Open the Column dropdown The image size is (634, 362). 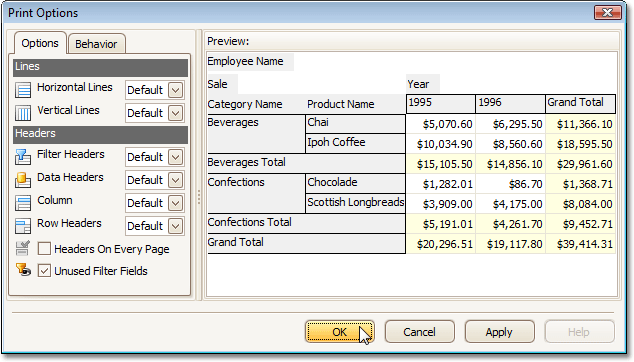tap(175, 203)
